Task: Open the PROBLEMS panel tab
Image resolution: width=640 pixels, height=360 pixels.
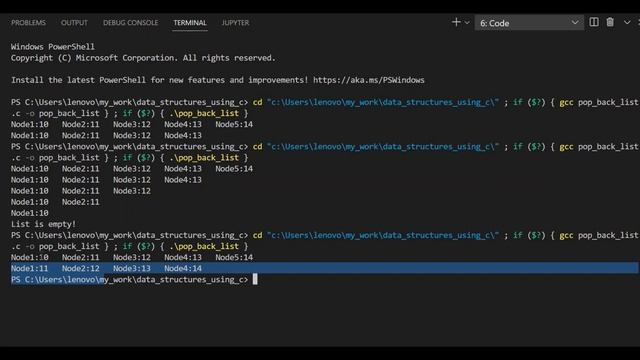Action: pos(28,23)
